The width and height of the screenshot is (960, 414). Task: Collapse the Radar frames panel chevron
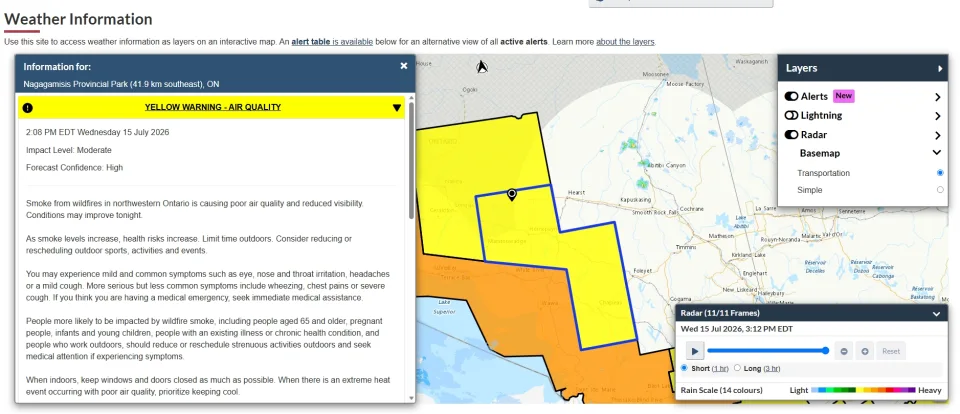[x=936, y=314]
